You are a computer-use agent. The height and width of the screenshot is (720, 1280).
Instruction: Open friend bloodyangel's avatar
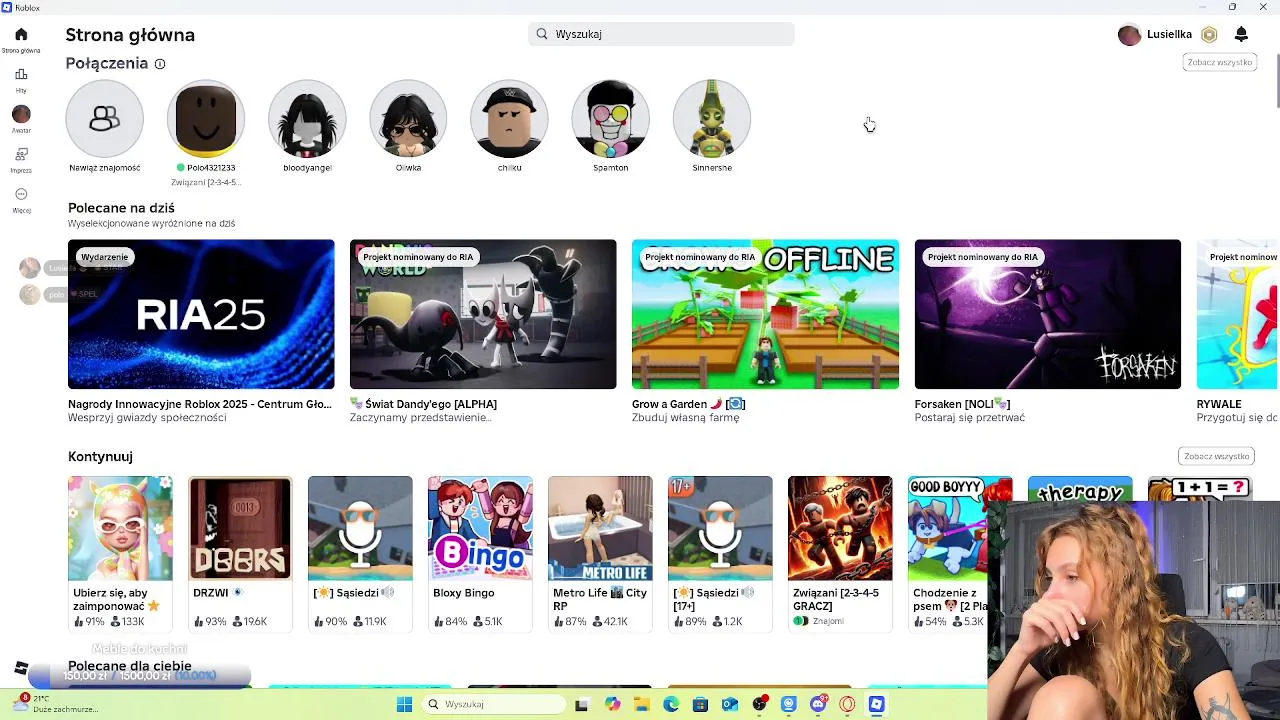[x=307, y=119]
